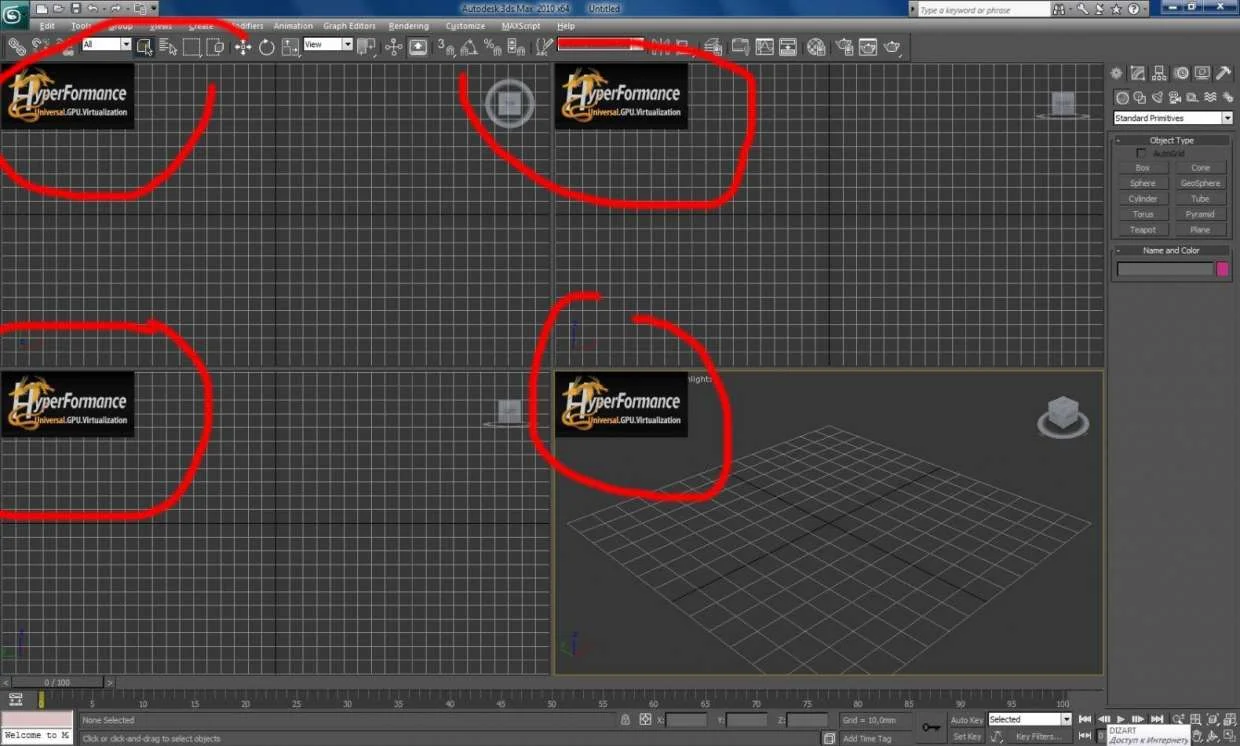Open the rectangular selection region flyout
1240x746 pixels.
(191, 46)
